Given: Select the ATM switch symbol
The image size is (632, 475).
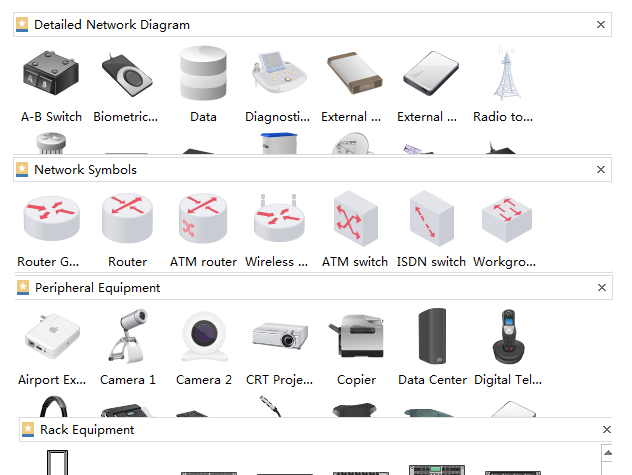Looking at the screenshot, I should click(x=355, y=218).
